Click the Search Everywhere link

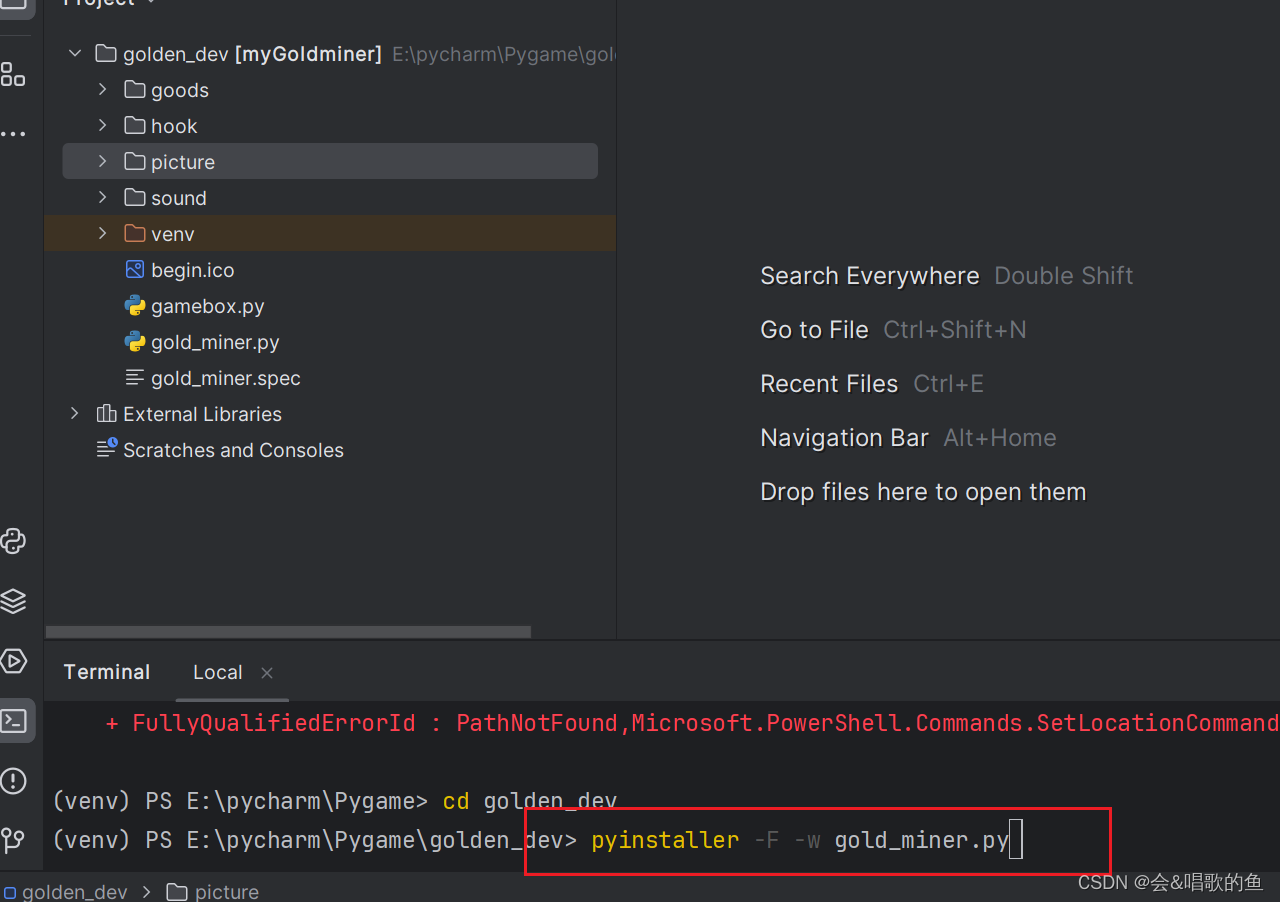tap(869, 276)
